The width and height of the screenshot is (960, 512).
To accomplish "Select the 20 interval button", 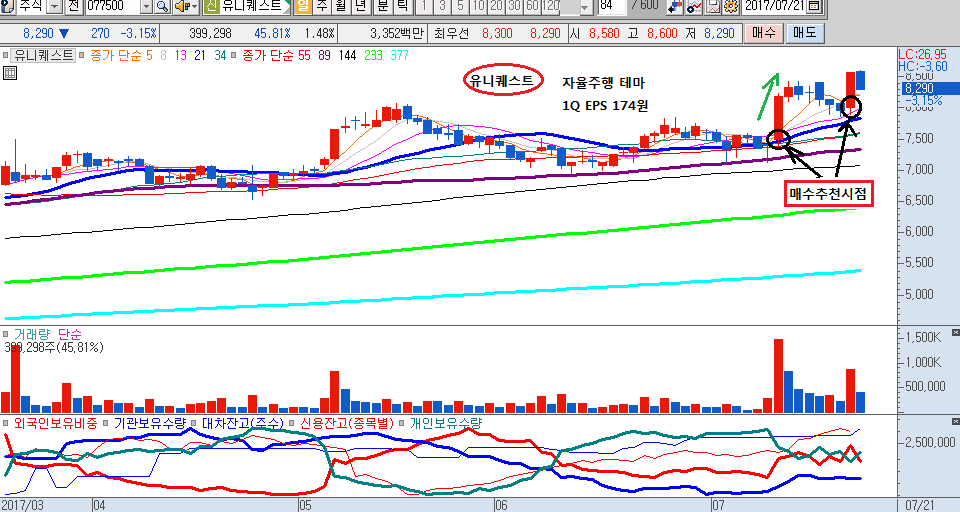I will (497, 7).
